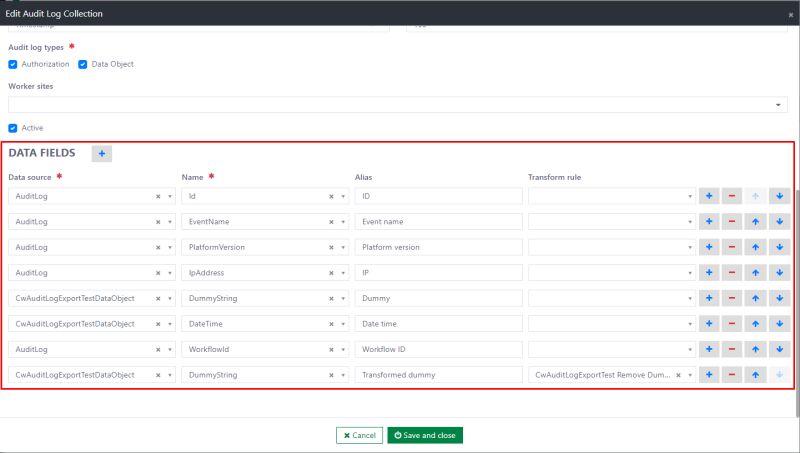Click the Cancel button
800x453 pixels.
(x=359, y=435)
